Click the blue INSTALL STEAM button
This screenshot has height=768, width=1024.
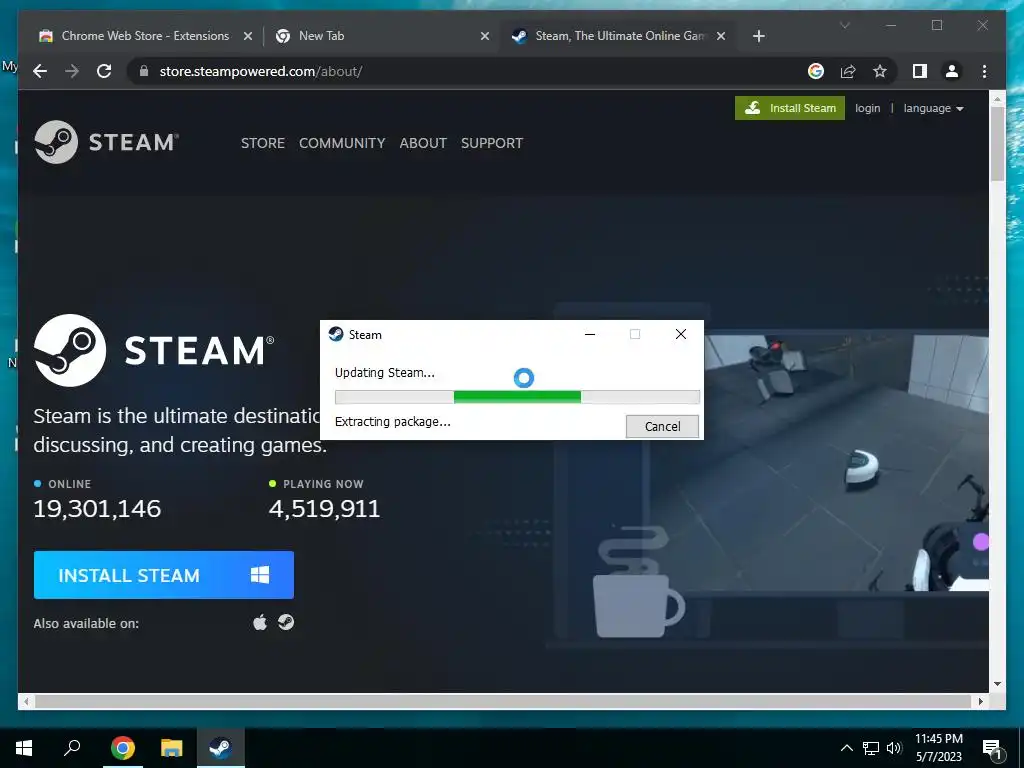(x=164, y=575)
